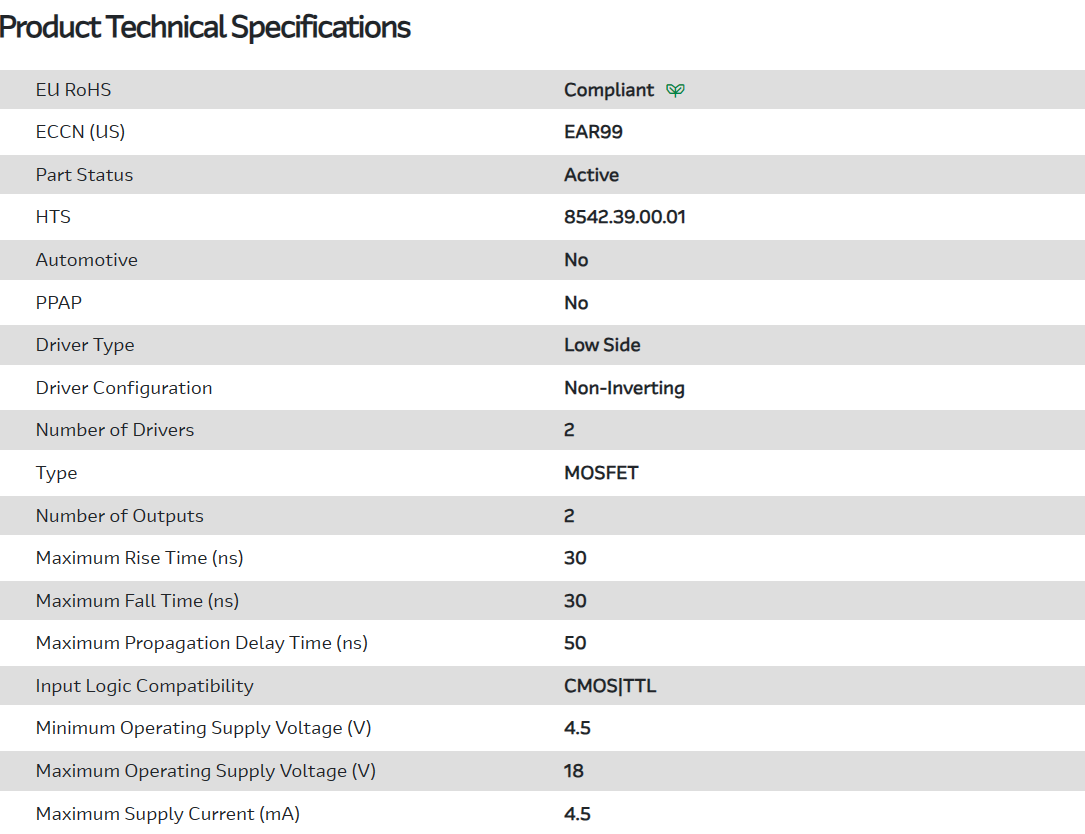This screenshot has height=834, width=1085.
Task: Select the EAR99 value for ECCN
Action: (593, 132)
